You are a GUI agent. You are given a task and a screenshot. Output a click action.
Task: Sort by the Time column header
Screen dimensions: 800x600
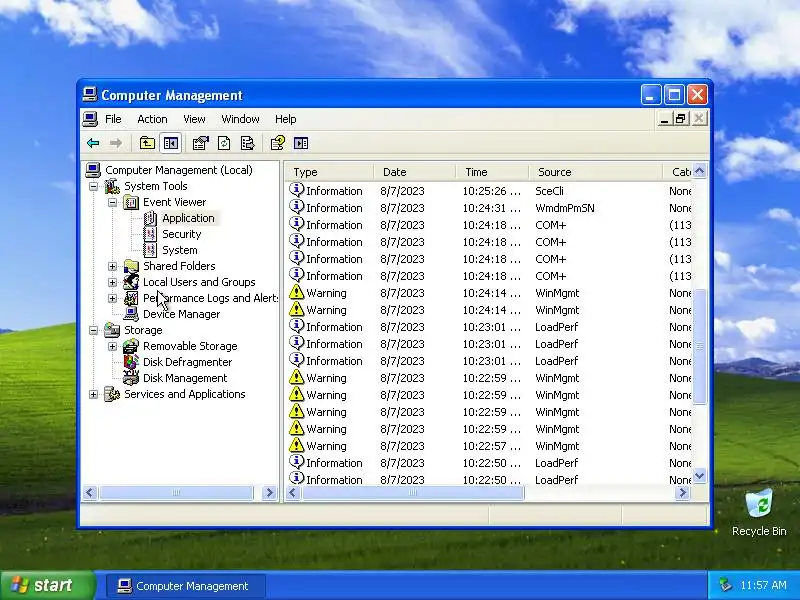pyautogui.click(x=492, y=172)
